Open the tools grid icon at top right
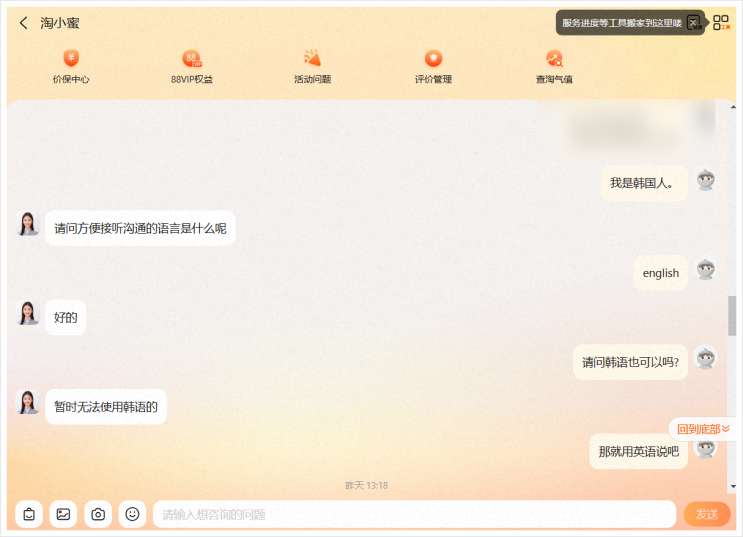Viewport: 743px width, 537px height. tap(721, 22)
